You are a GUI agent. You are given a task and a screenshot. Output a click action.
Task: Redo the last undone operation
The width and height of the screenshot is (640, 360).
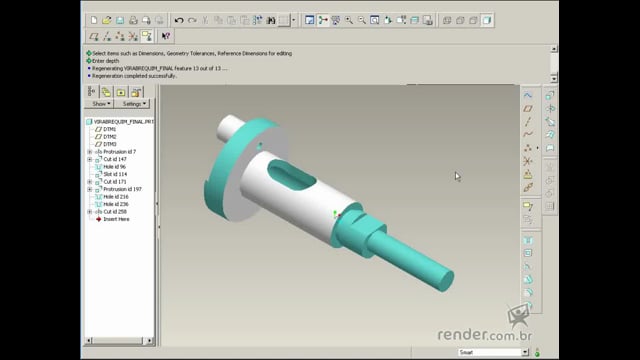[192, 20]
